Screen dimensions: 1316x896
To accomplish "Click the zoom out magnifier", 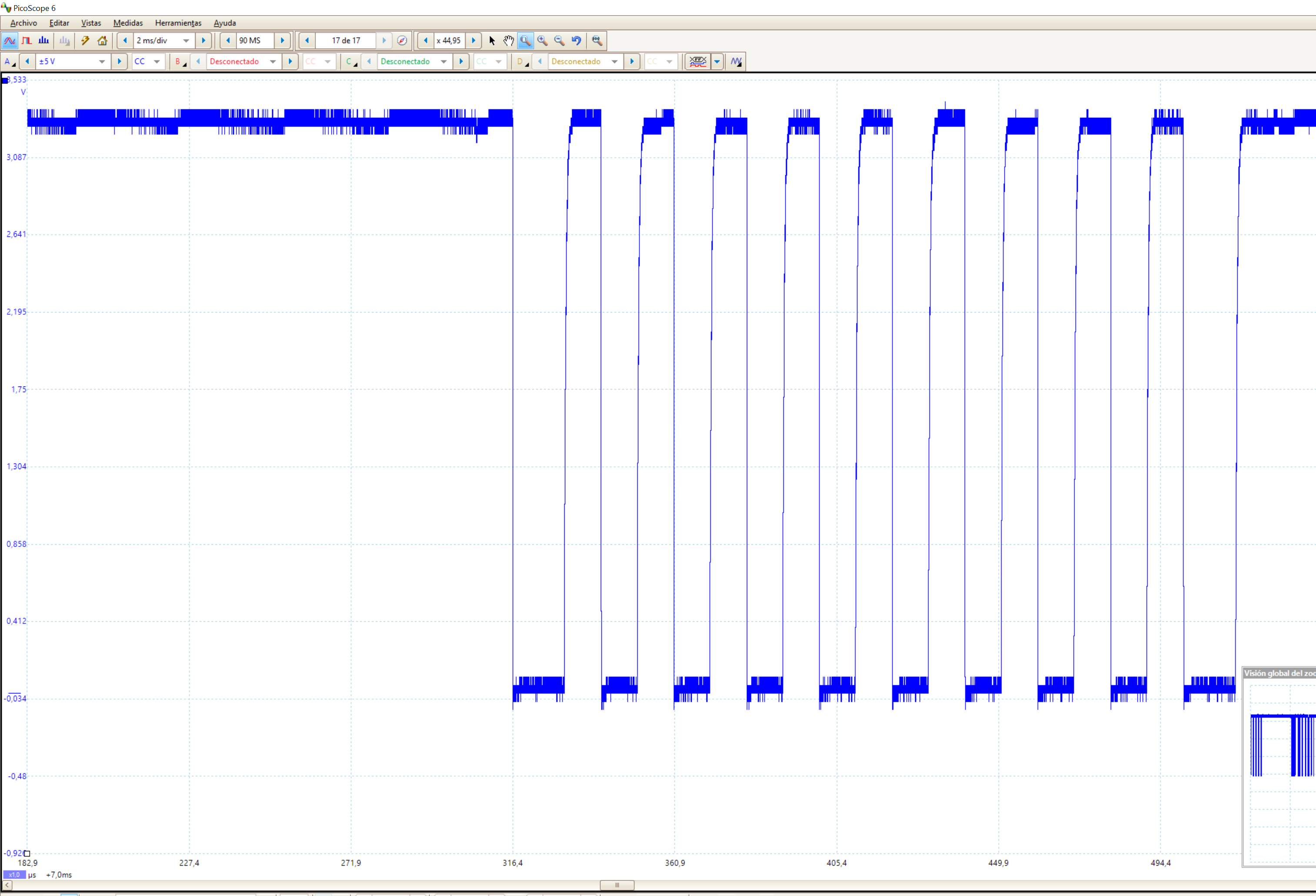I will coord(560,41).
